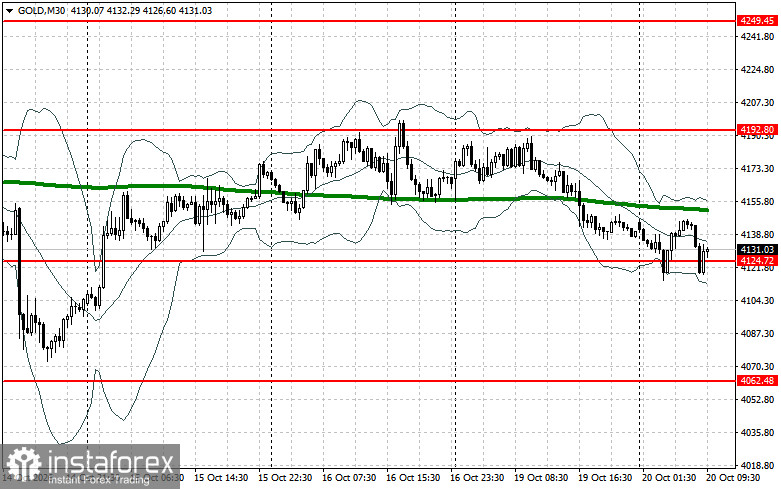Click the InstaForex gear logo icon

pyautogui.click(x=23, y=464)
